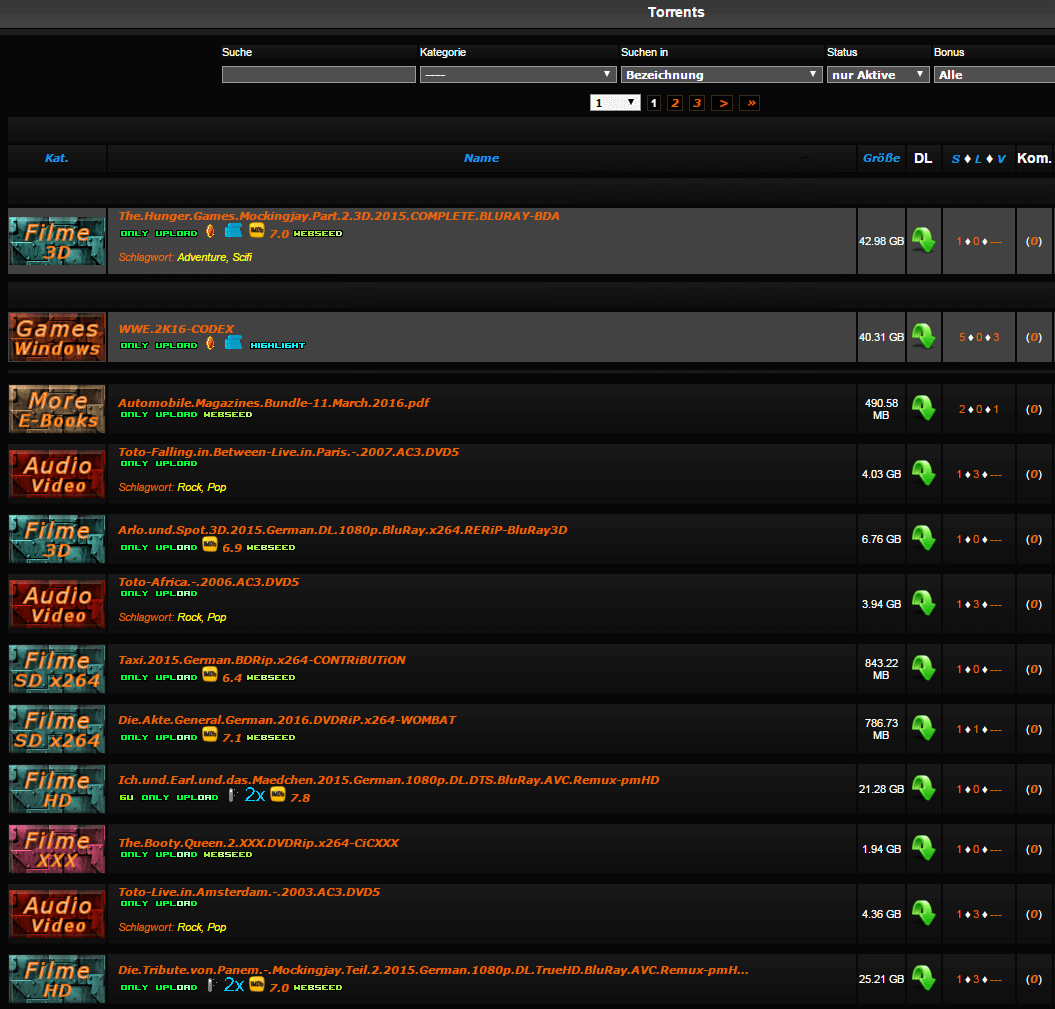Go to page 2 of torrents

point(675,103)
